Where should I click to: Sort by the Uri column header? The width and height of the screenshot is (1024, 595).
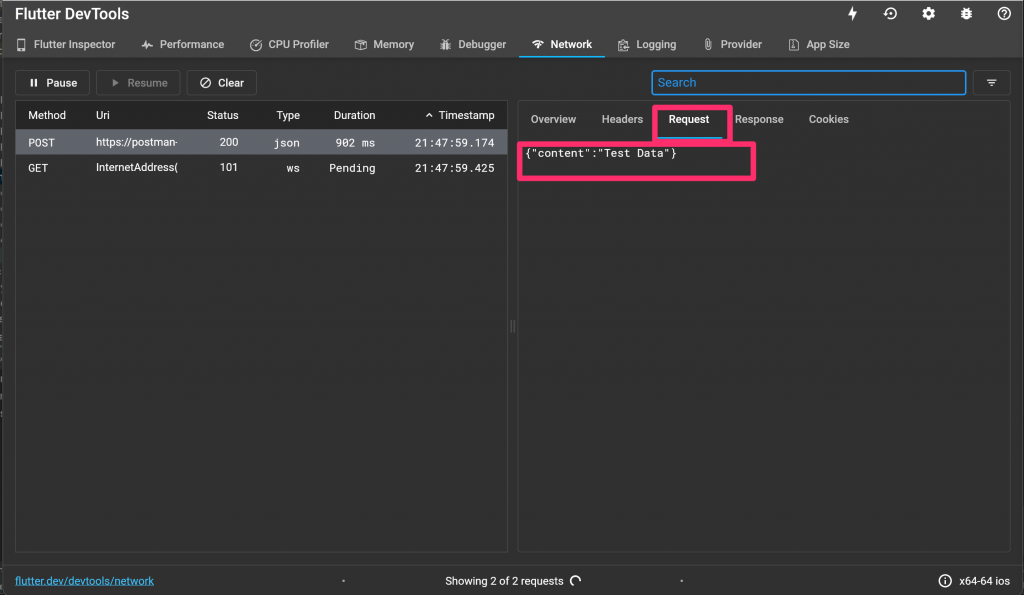click(103, 115)
